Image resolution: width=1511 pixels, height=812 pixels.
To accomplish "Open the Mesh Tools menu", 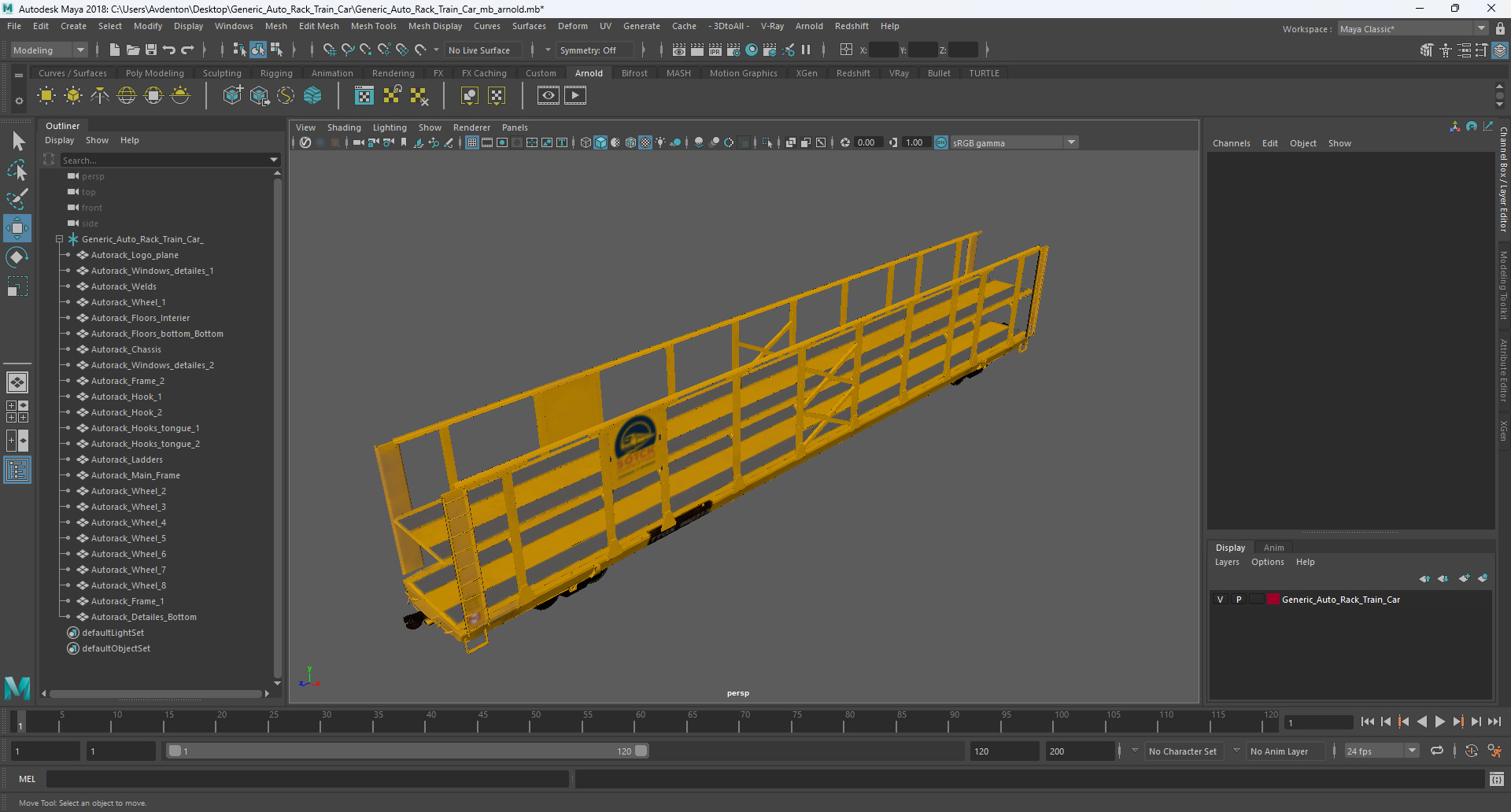I will [373, 26].
